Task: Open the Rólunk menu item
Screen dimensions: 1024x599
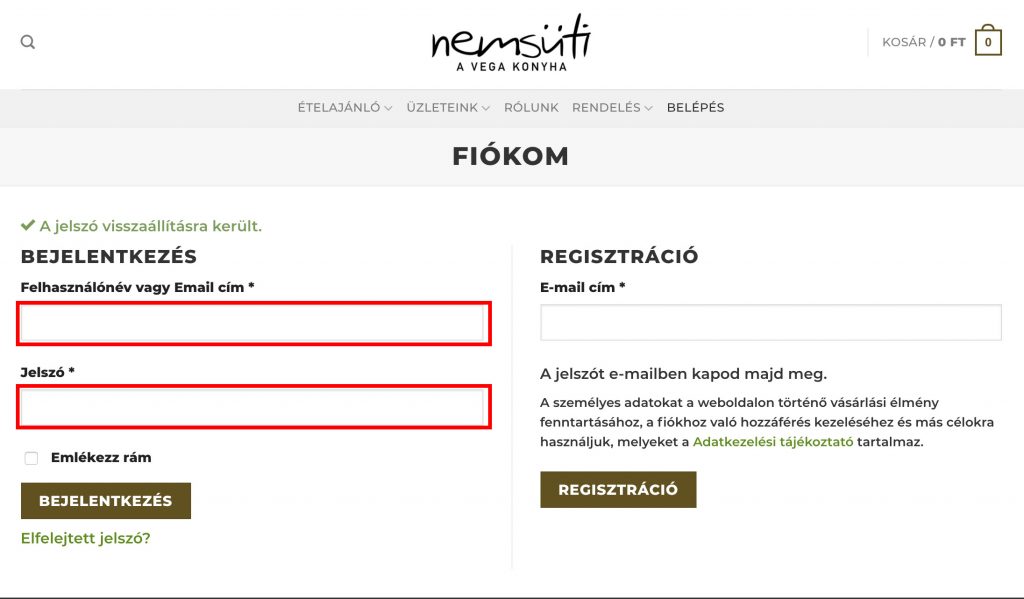Action: [531, 108]
